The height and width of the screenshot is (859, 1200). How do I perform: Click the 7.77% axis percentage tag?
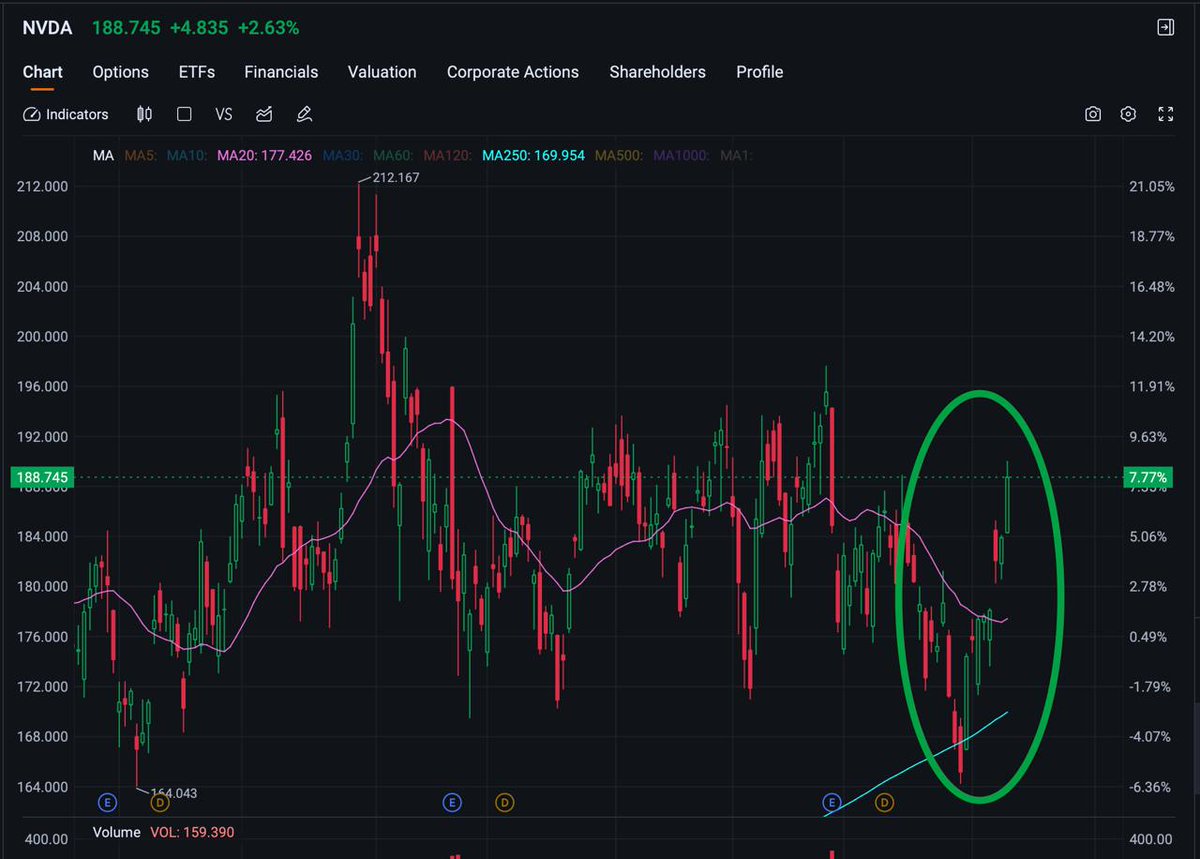[x=1146, y=478]
